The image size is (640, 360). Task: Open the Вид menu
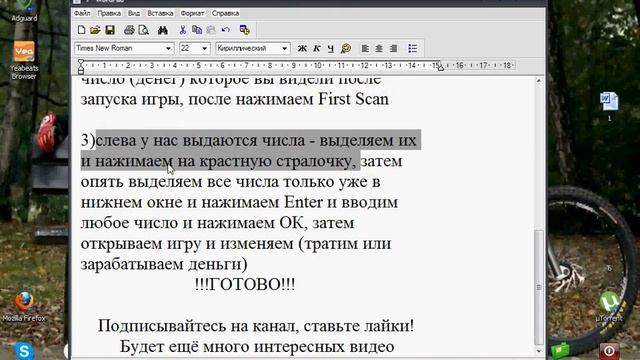click(134, 13)
